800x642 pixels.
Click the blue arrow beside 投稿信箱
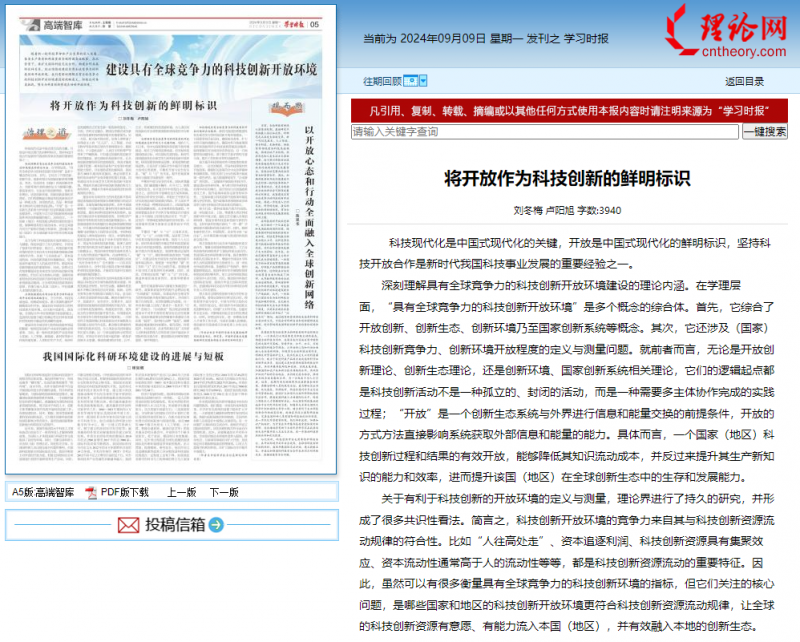point(217,525)
